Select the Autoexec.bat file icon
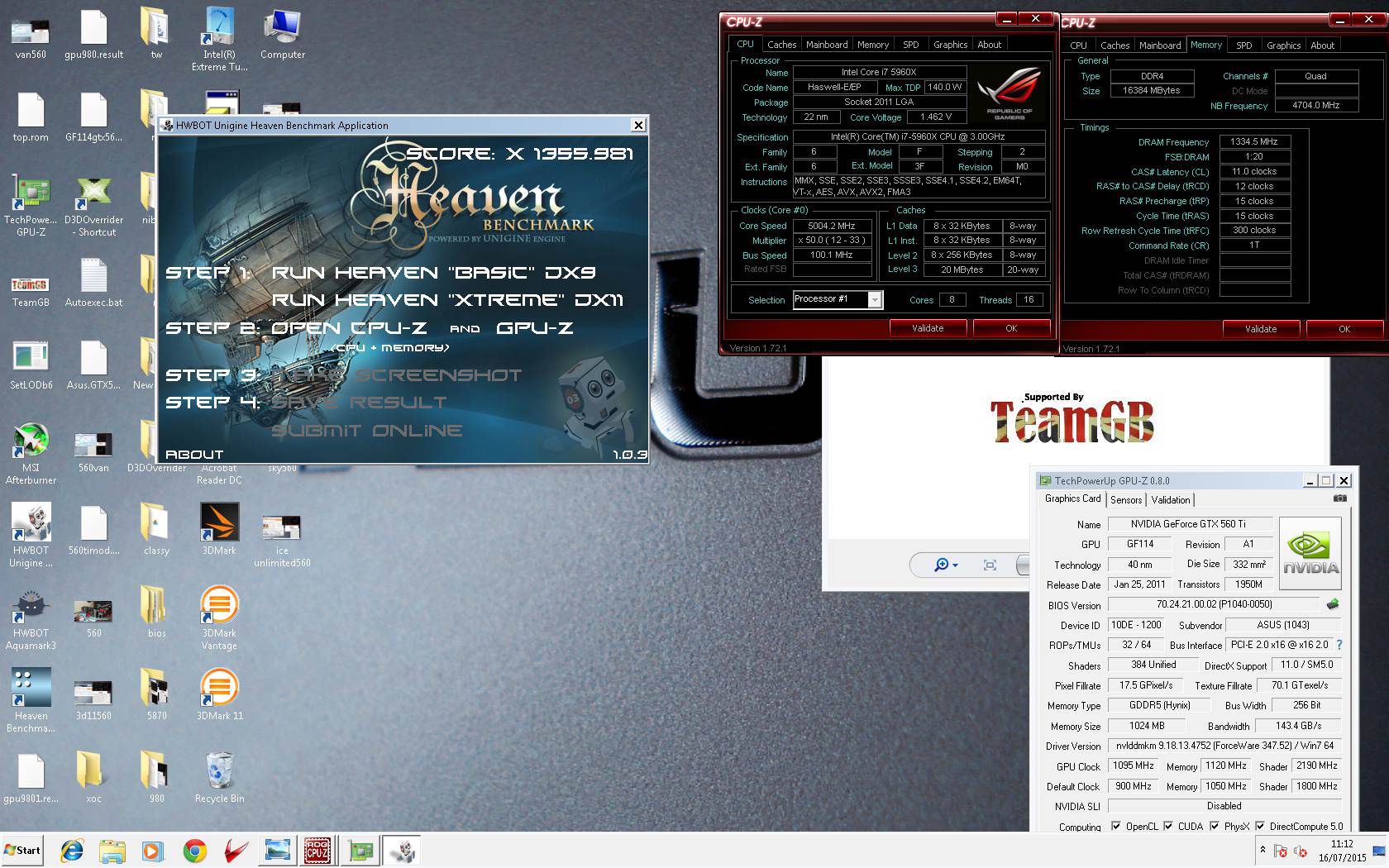 tap(93, 282)
